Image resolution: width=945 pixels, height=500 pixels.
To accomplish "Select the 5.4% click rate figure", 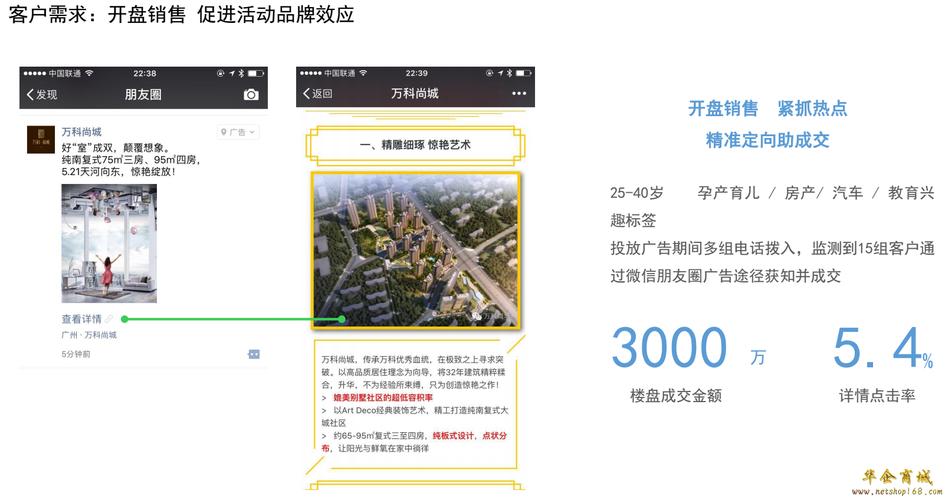I will pos(884,348).
